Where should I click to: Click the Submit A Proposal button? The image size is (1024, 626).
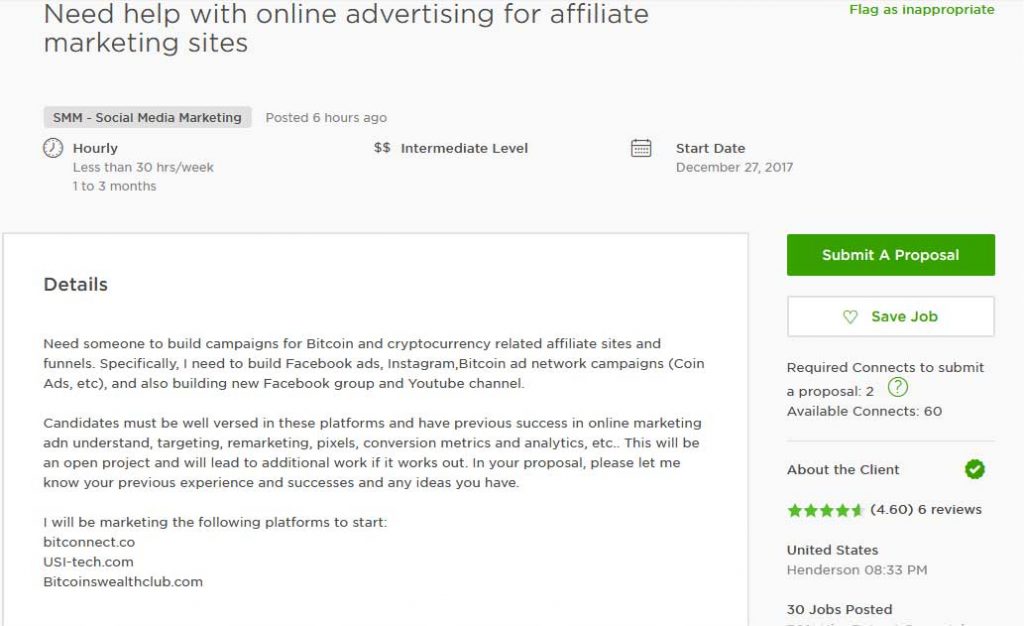889,254
